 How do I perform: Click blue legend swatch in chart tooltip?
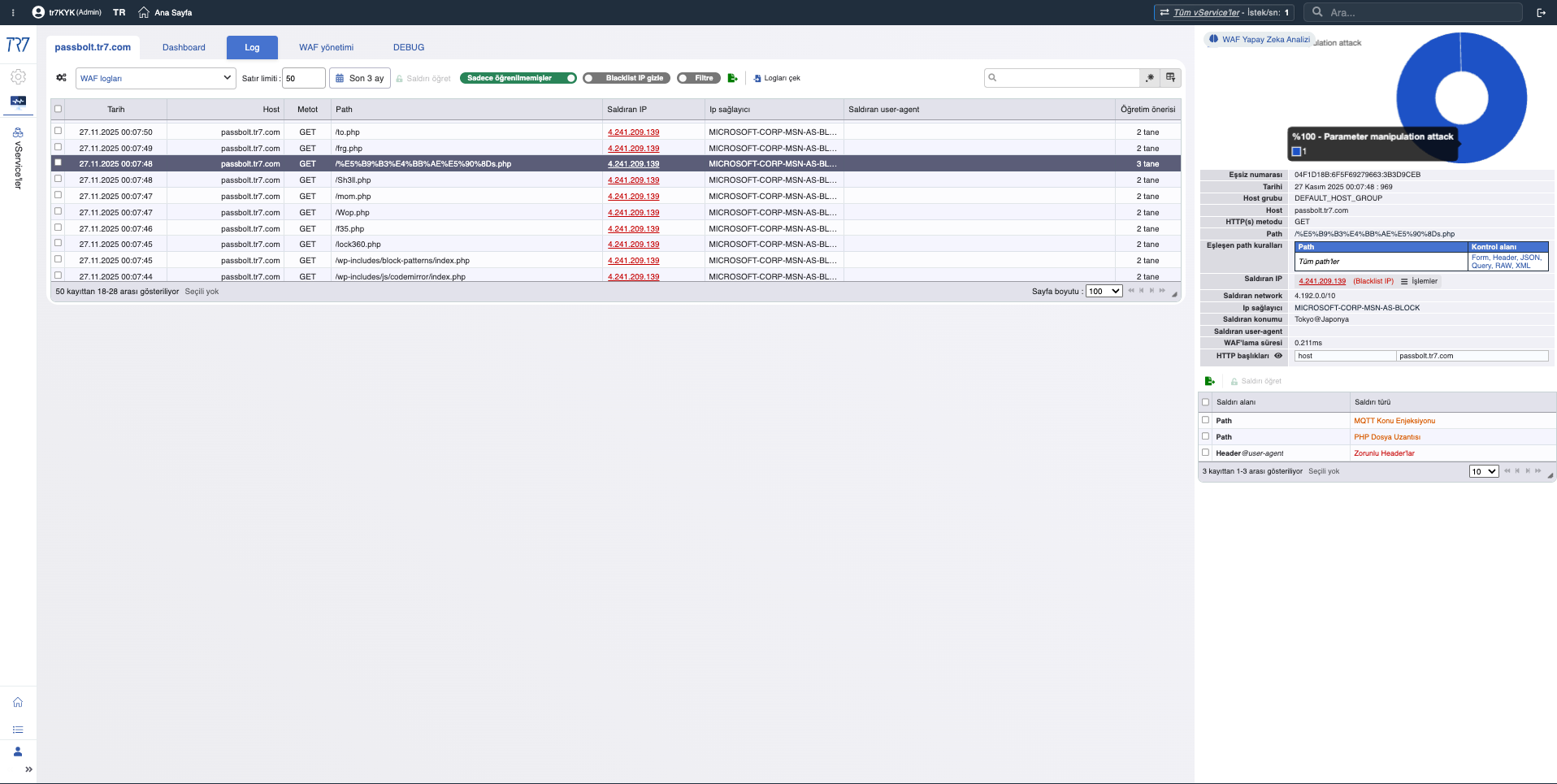tap(1296, 151)
